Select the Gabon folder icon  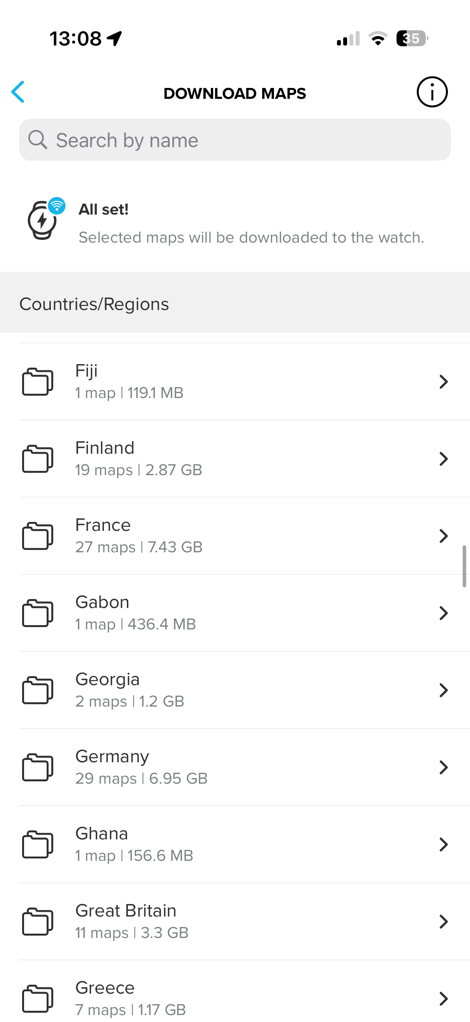(x=37, y=613)
